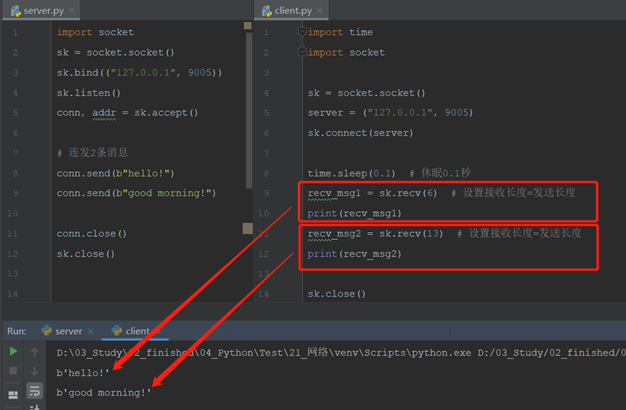This screenshot has height=410, width=626.
Task: Click 'sk = socket.socket()' in server.py
Action: point(115,53)
